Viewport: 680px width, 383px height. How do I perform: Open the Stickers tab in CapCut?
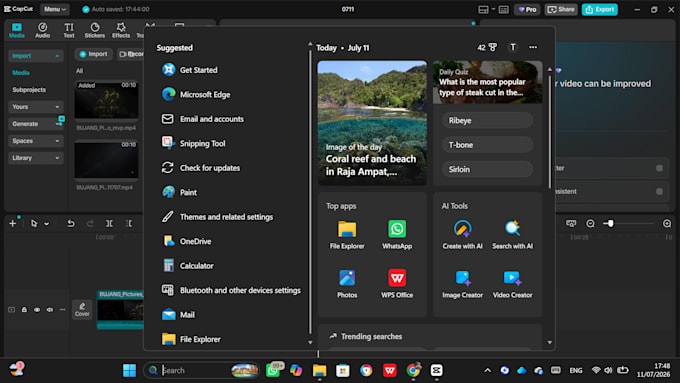point(95,30)
